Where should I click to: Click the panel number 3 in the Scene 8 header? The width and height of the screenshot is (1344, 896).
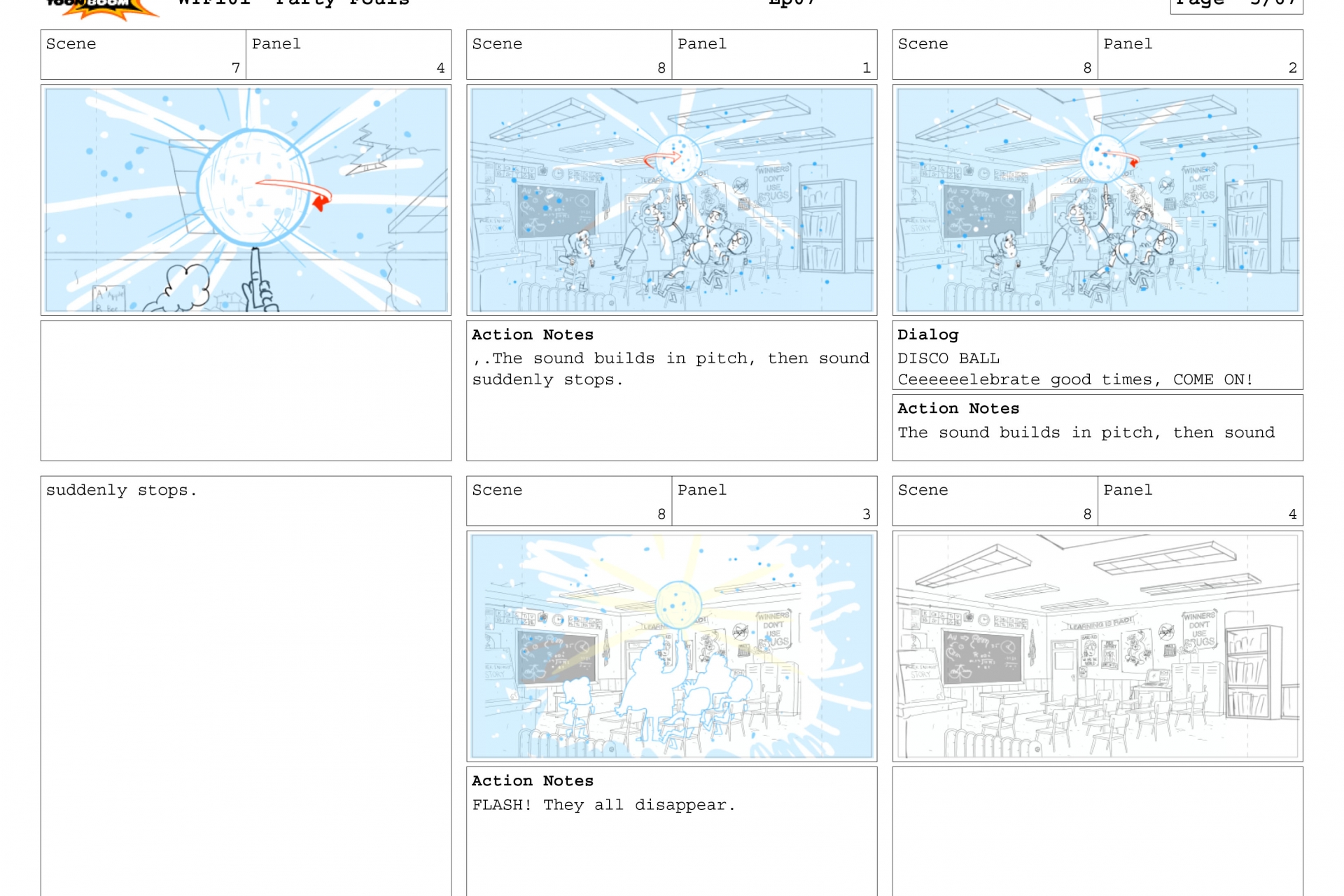pyautogui.click(x=867, y=514)
